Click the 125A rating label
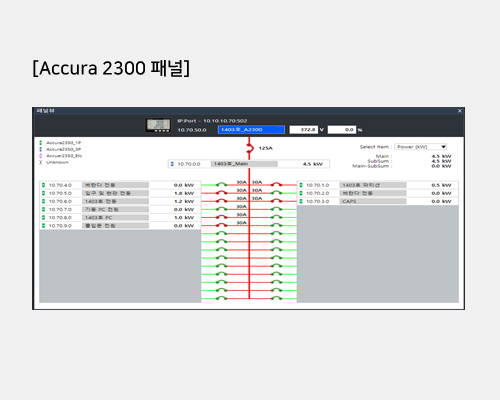500x400 pixels. pyautogui.click(x=266, y=148)
